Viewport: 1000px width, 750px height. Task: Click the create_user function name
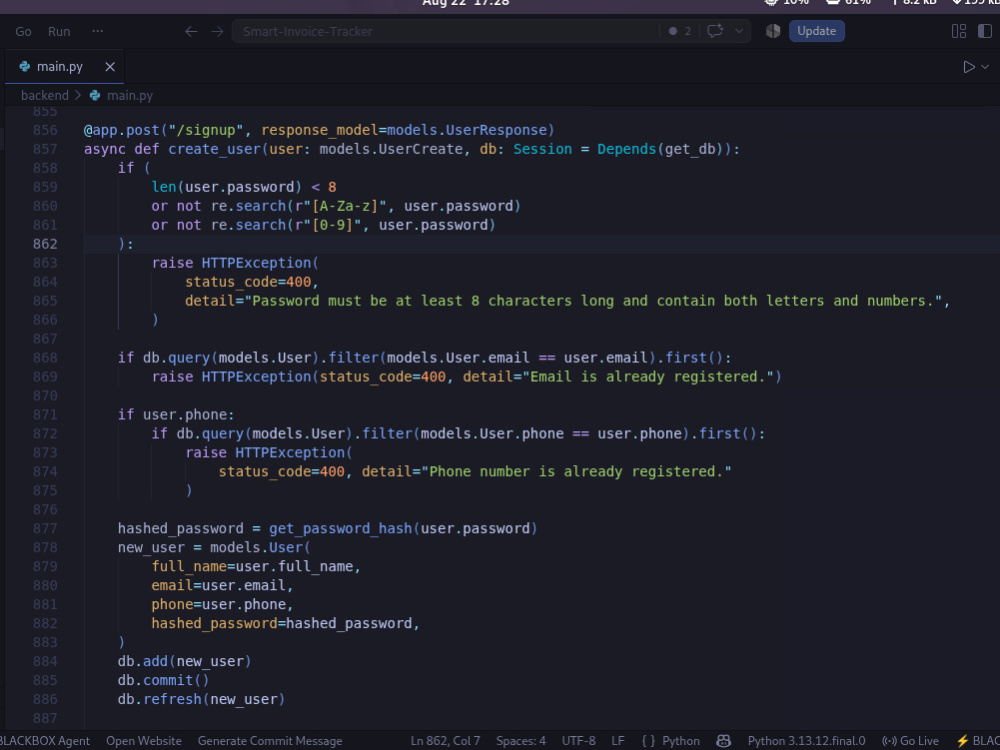pos(214,149)
